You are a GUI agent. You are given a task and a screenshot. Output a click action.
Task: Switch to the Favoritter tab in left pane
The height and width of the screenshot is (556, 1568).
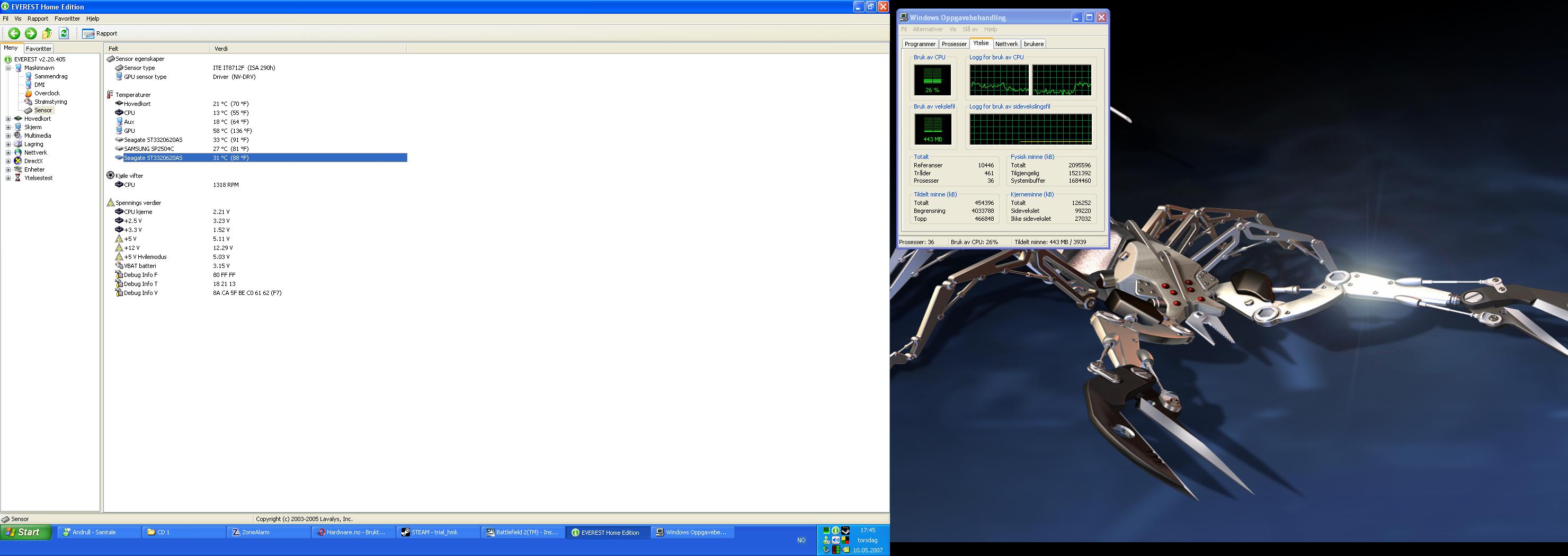click(38, 49)
